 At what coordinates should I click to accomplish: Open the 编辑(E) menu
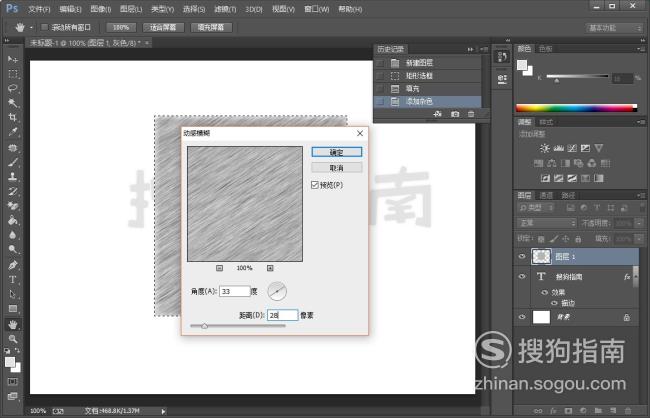coord(70,9)
